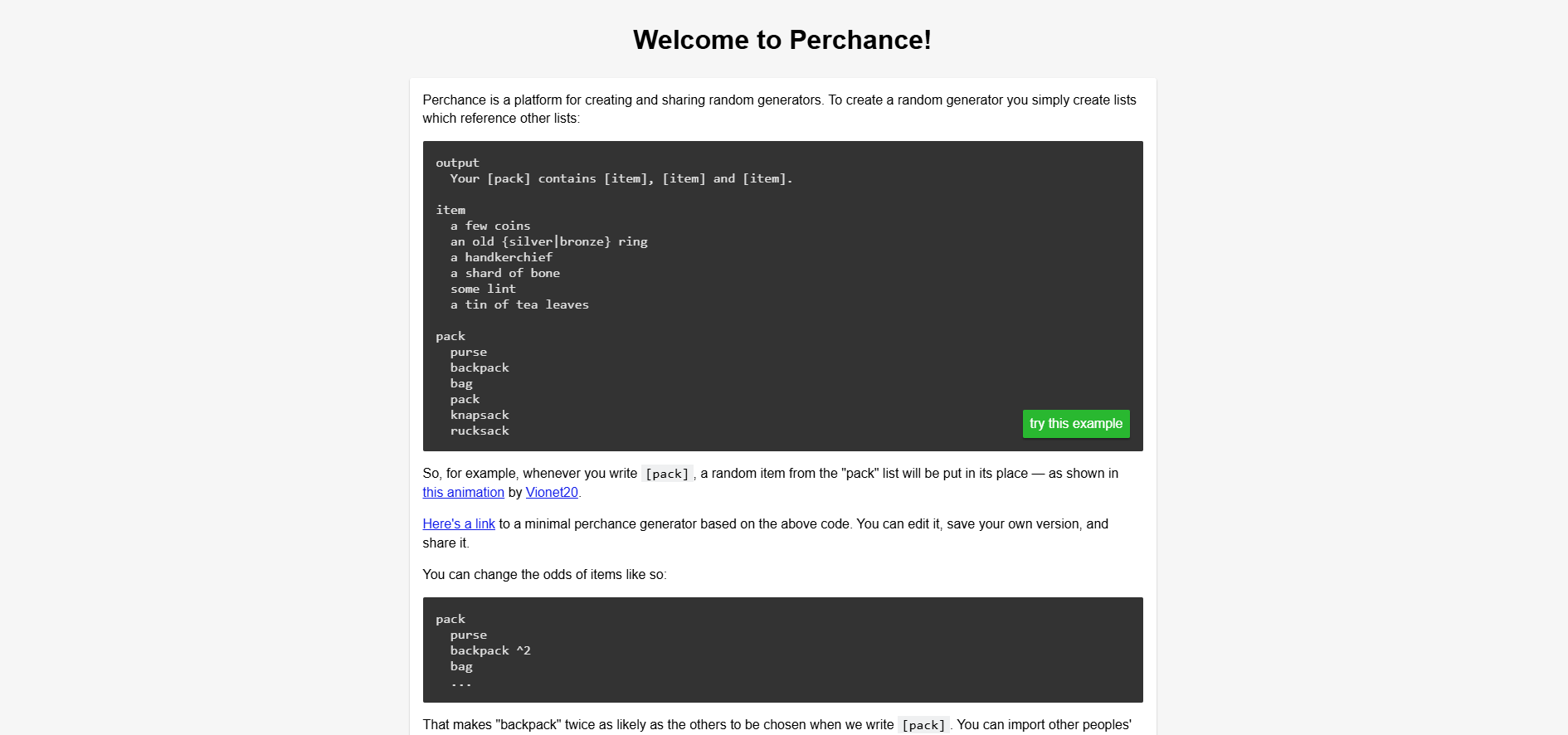Click the 'a few coins' code line

pyautogui.click(x=490, y=226)
